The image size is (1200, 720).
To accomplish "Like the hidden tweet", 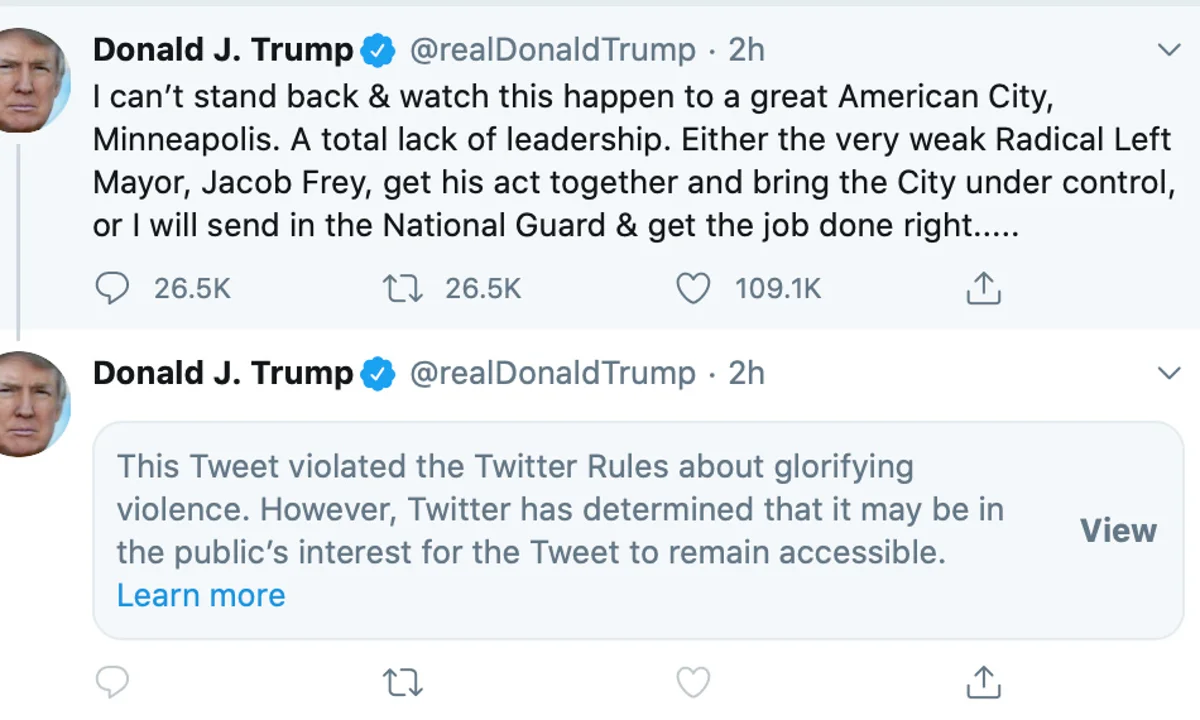I will point(692,682).
